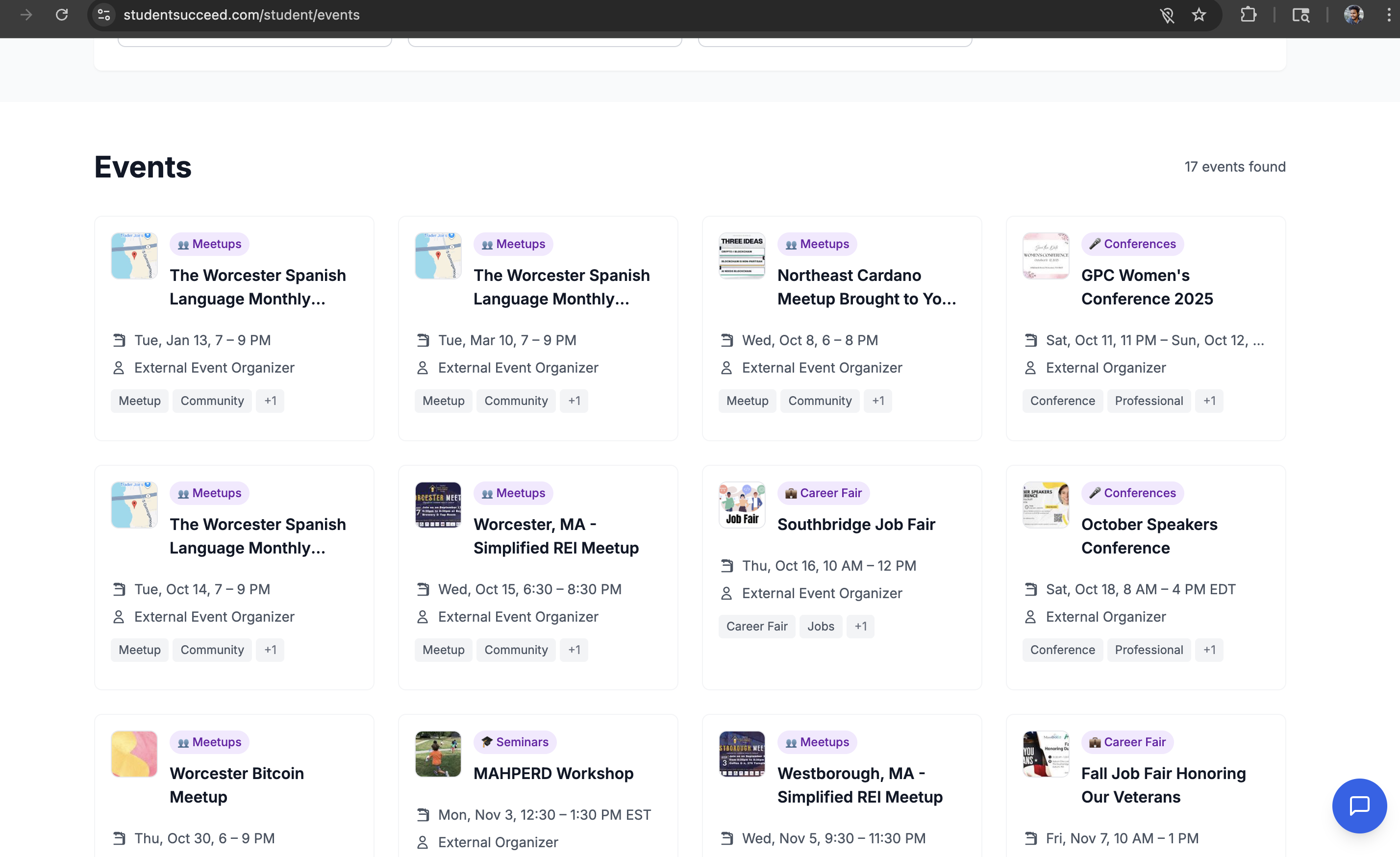Click Career Fair badge on Southbridge card
The image size is (1400, 857).
click(824, 493)
